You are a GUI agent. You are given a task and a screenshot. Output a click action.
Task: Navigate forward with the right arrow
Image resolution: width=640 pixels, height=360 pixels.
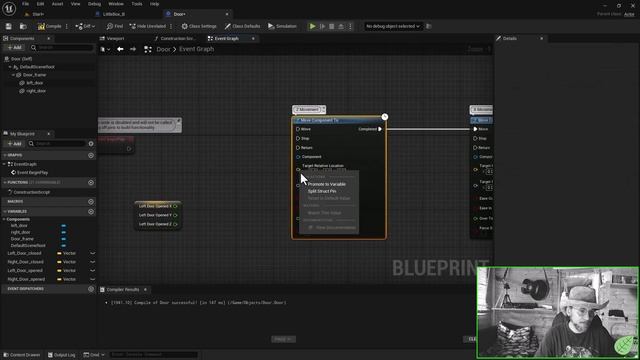click(x=133, y=49)
